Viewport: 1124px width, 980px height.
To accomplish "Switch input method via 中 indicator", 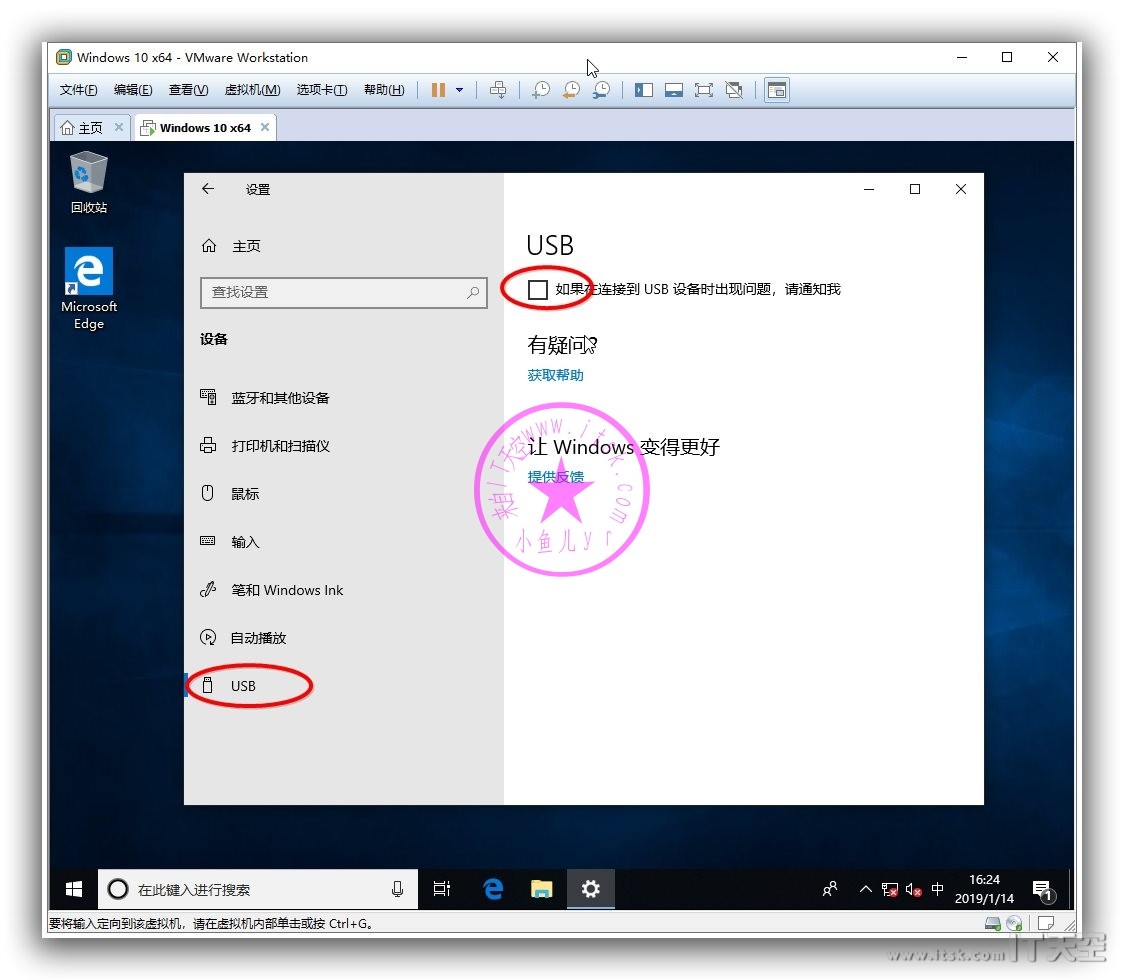I will 938,889.
